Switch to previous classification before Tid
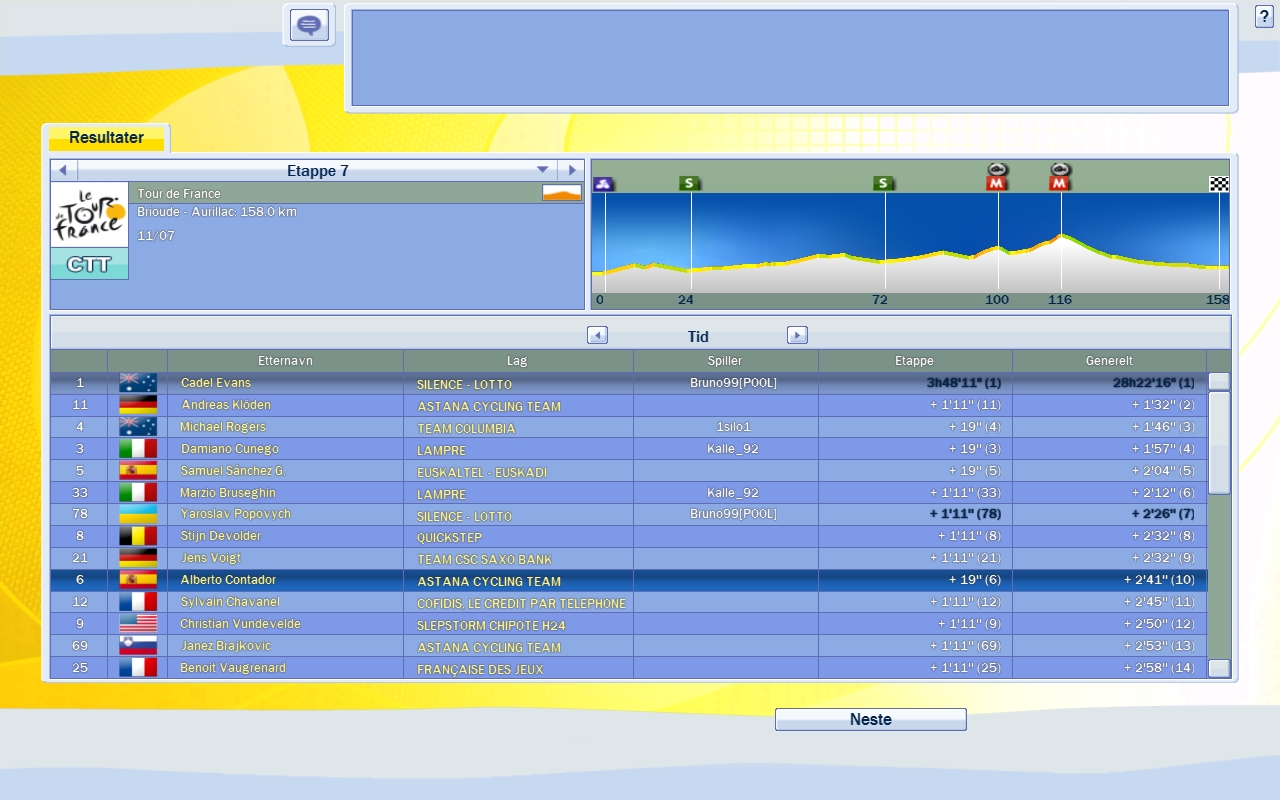Screen dimensions: 1280x800 coord(597,335)
